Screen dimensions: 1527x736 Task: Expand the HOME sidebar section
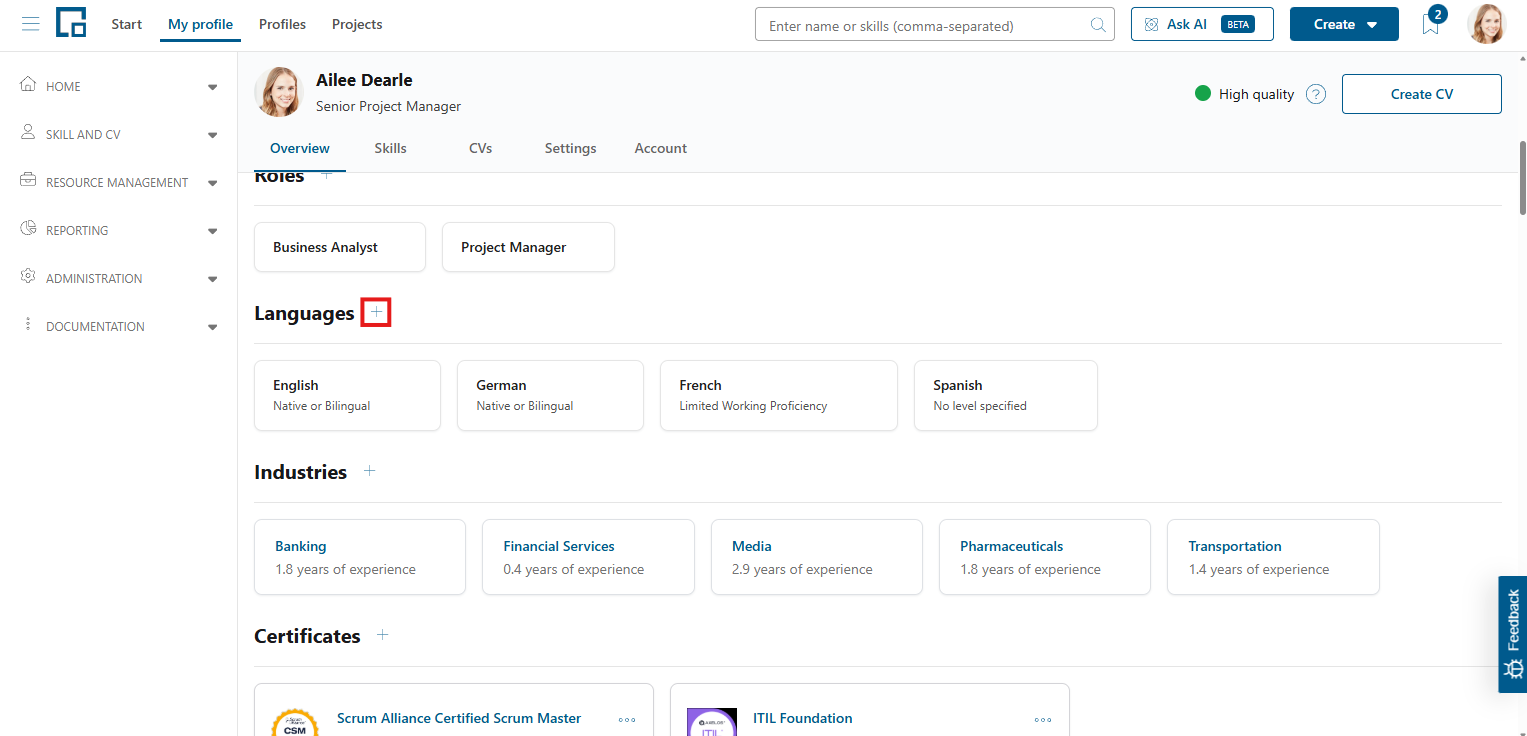click(212, 87)
